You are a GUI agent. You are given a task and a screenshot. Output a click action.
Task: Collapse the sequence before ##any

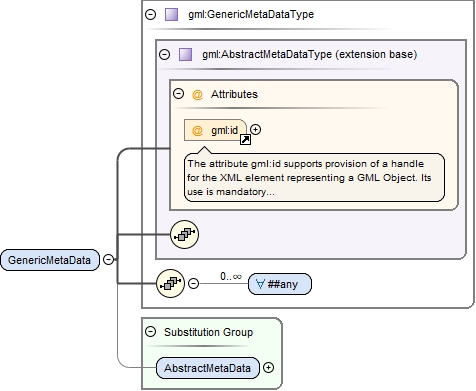[193, 283]
